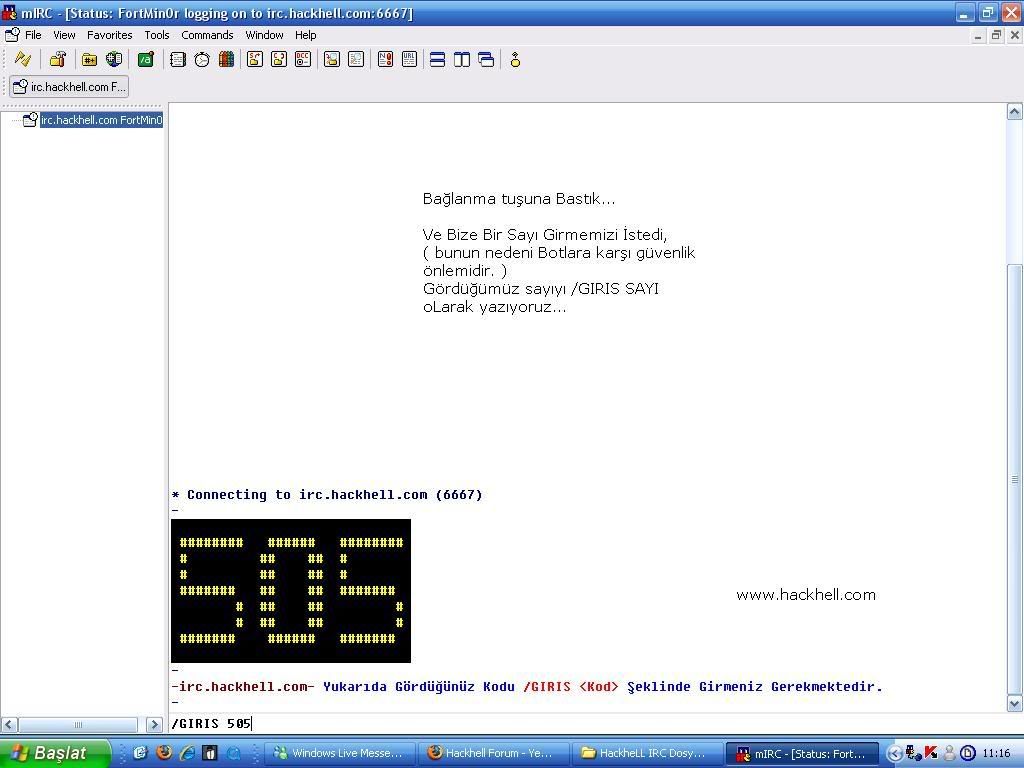Click the status window scroll up arrow

coord(1014,112)
